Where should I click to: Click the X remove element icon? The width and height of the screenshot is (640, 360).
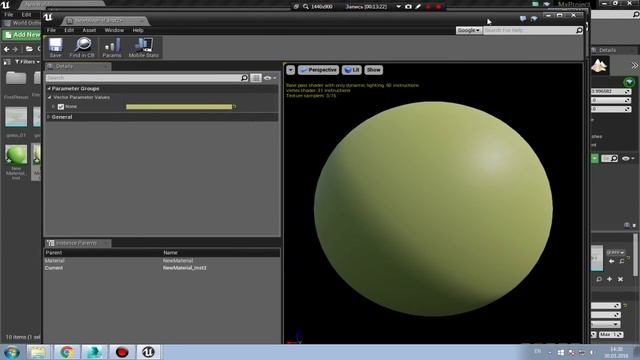[620, 279]
